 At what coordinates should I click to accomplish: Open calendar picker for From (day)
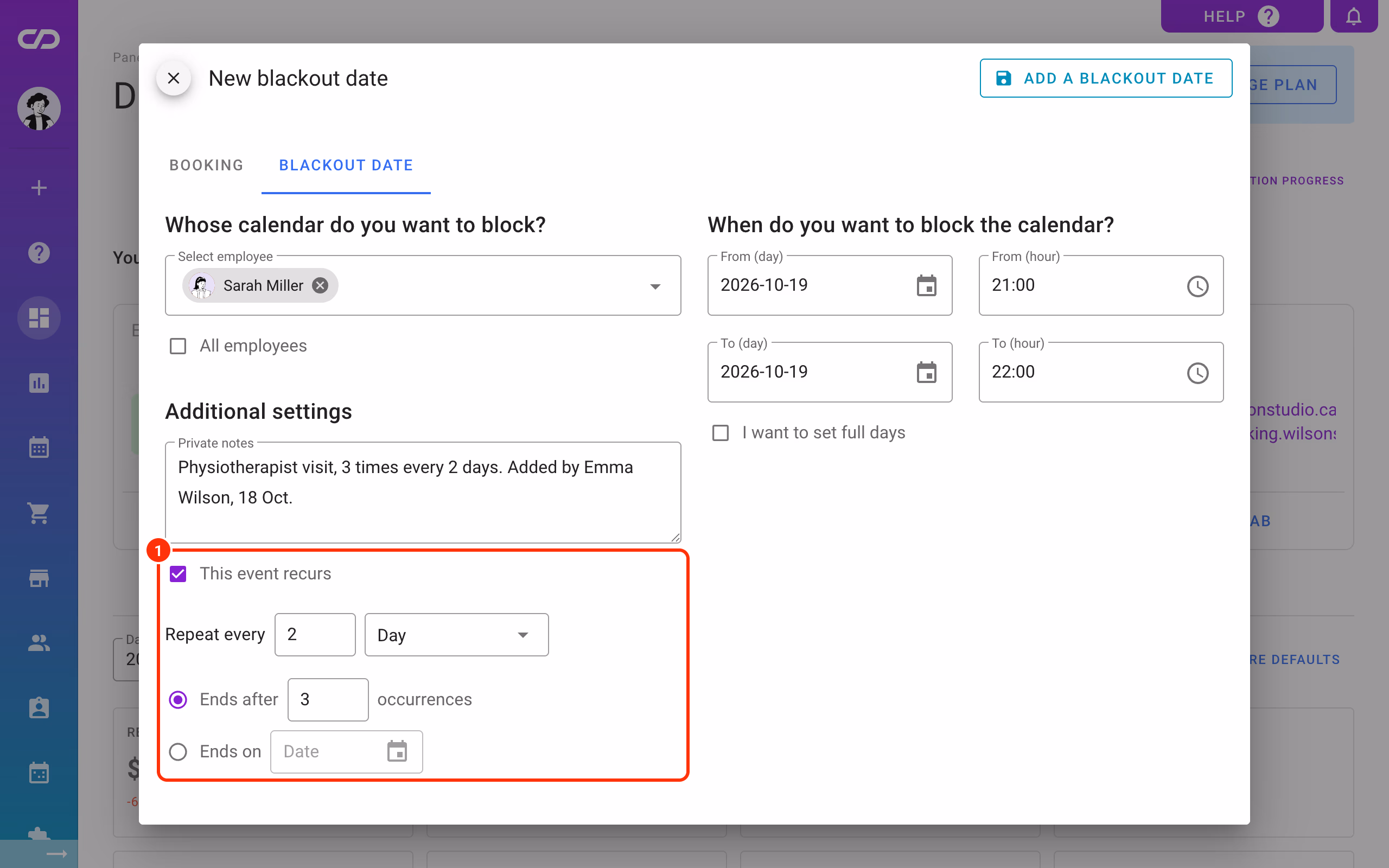pos(926,285)
